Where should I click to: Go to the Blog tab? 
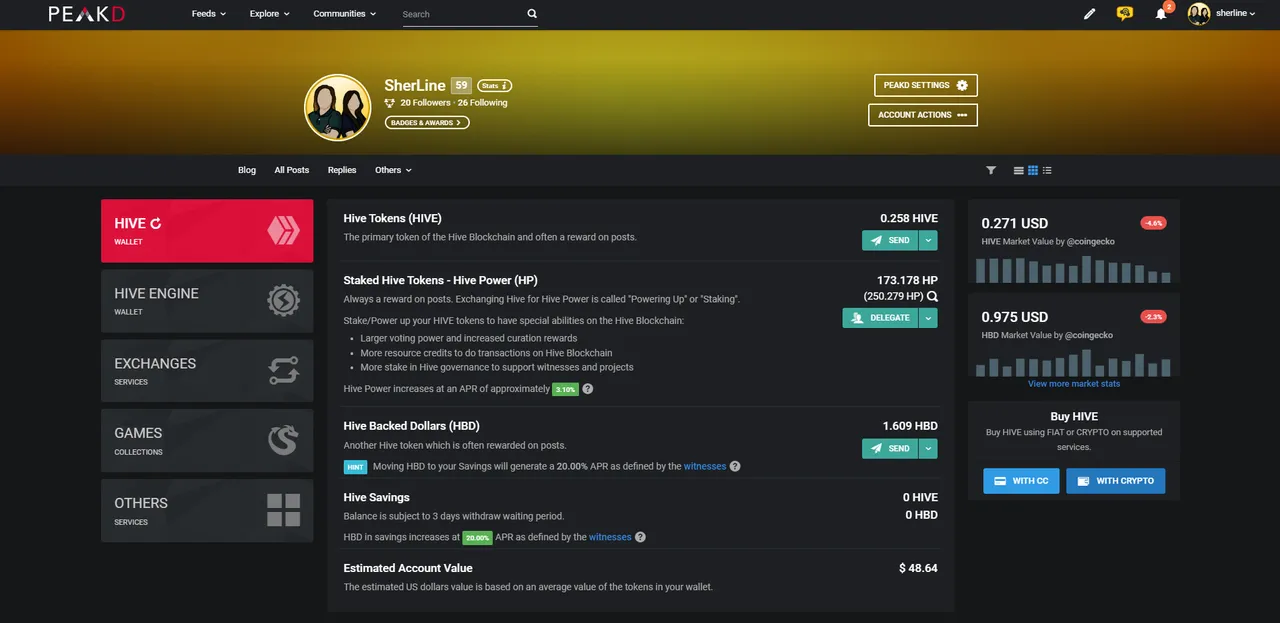[x=247, y=170]
